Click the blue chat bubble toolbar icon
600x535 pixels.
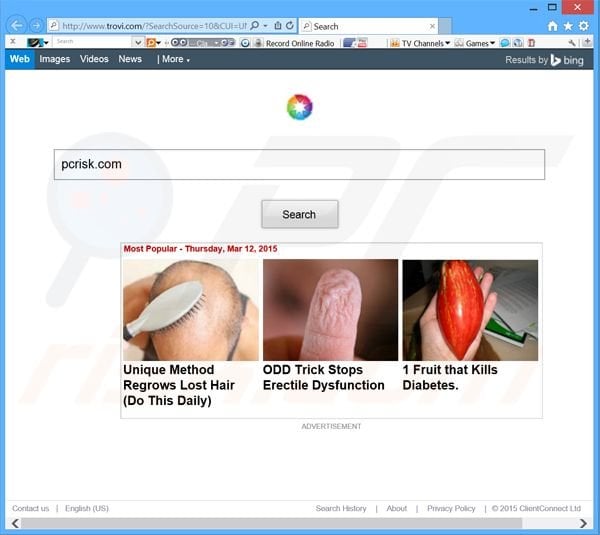pos(505,42)
